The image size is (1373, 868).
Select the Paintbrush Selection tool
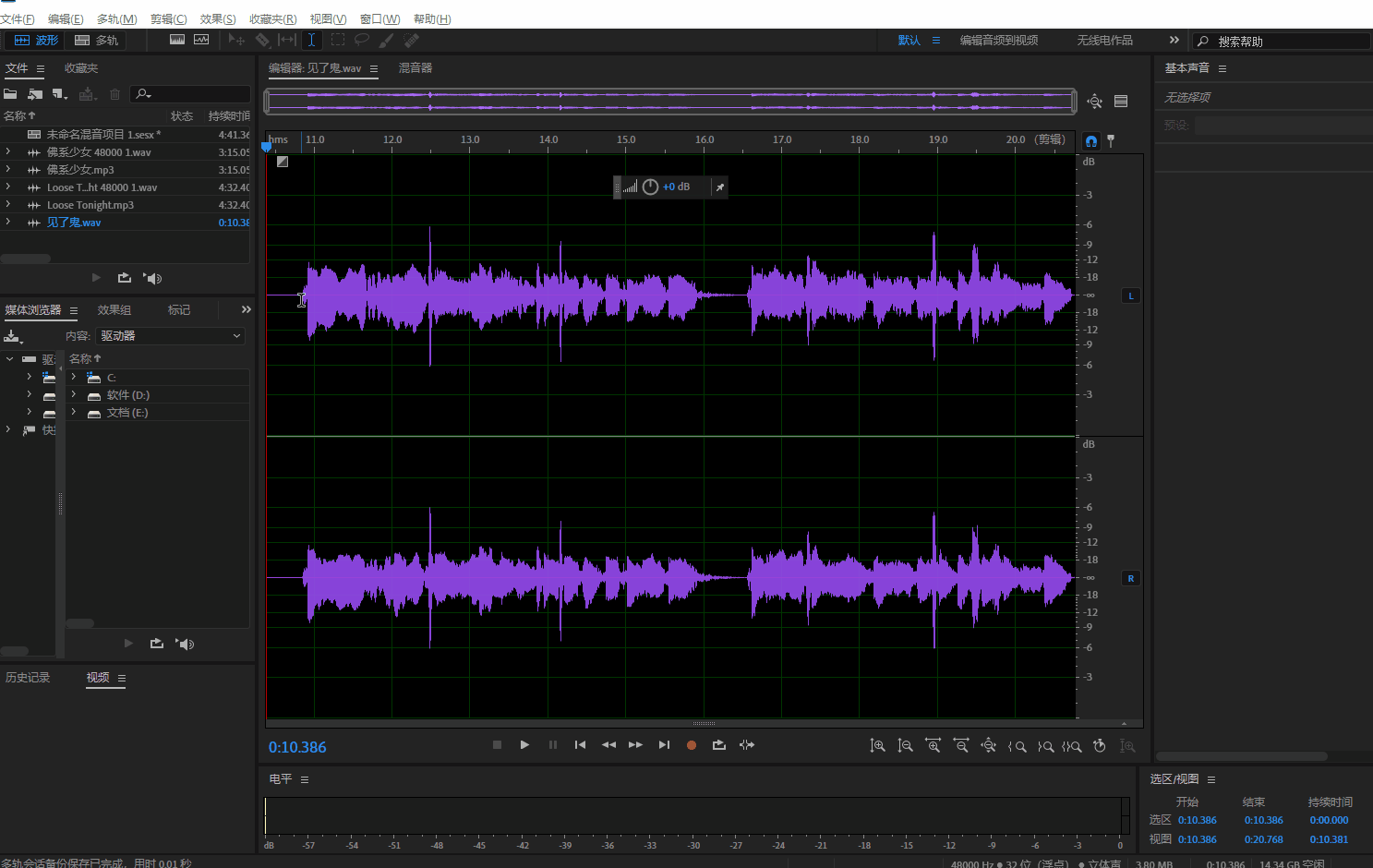(386, 40)
